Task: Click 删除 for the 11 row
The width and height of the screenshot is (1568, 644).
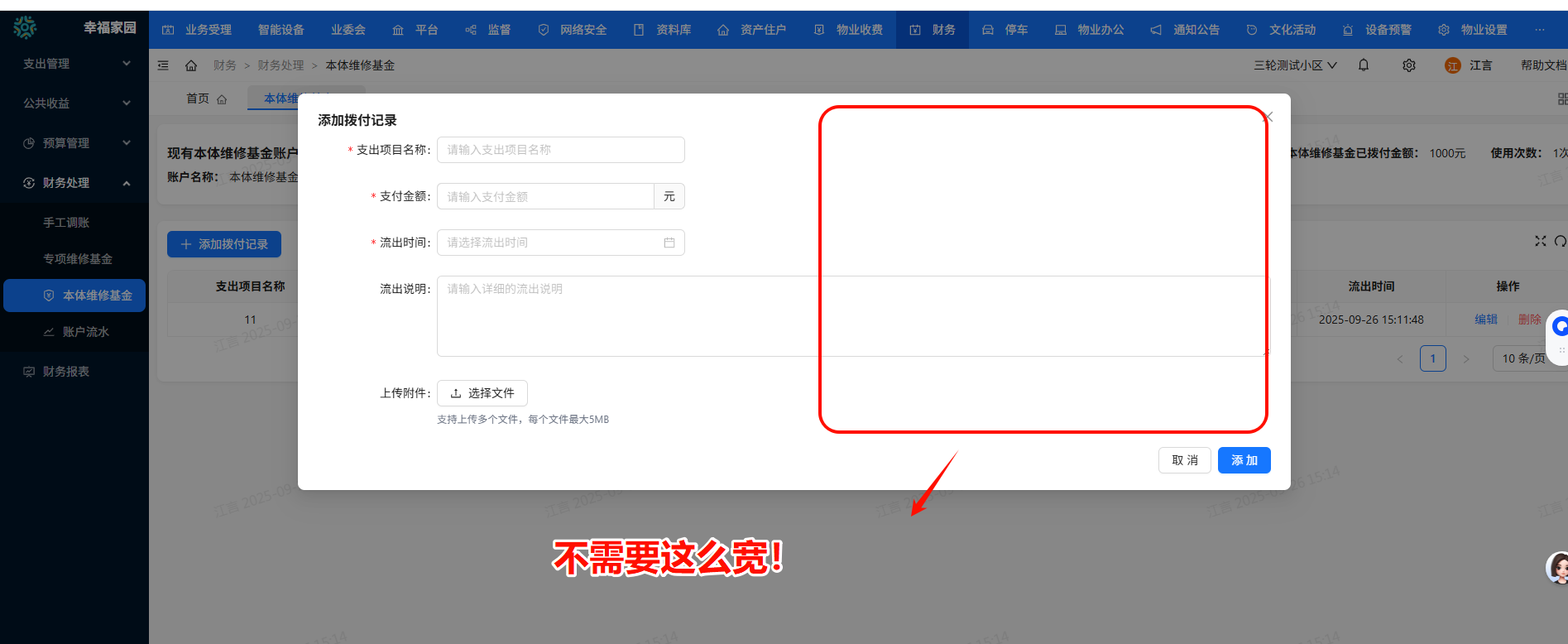Action: tap(1530, 320)
